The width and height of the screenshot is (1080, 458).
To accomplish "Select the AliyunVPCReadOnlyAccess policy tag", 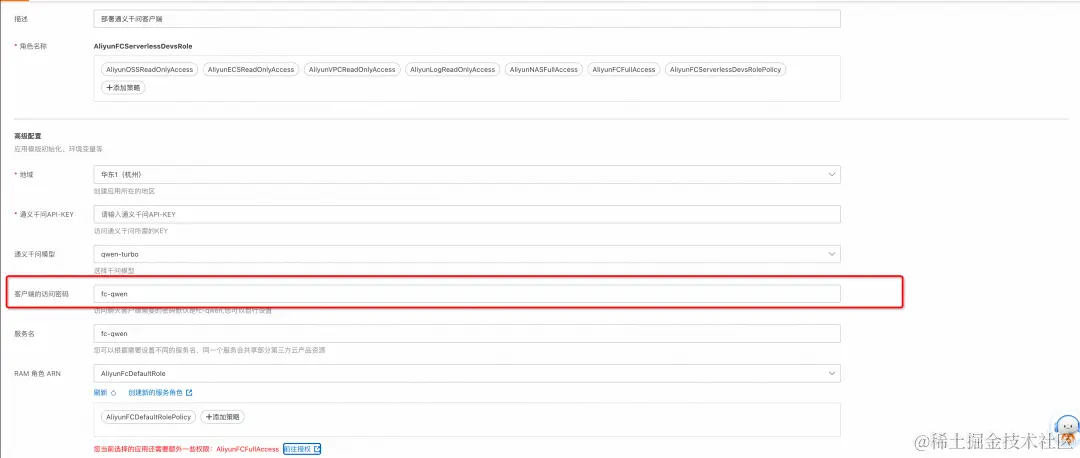I will (352, 70).
